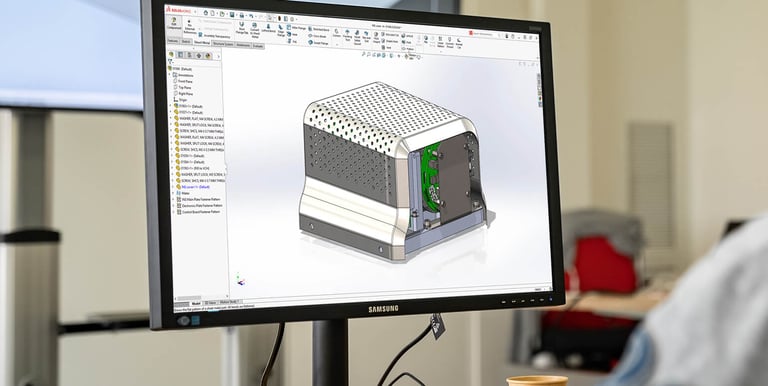Select the Simple Hole tool

coord(390,41)
